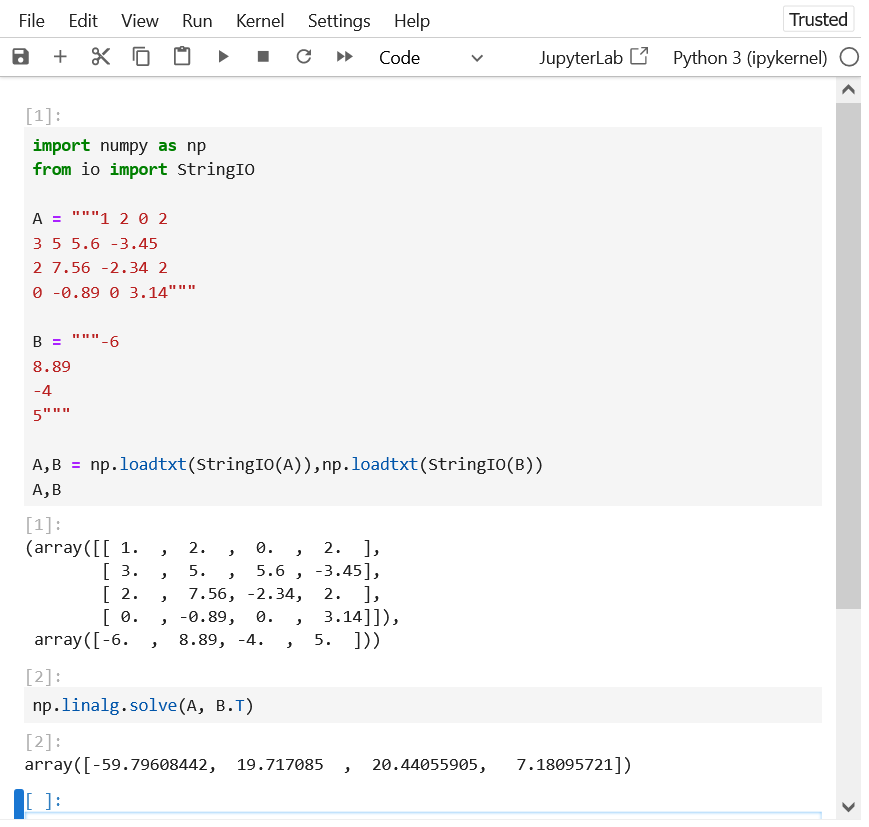The width and height of the screenshot is (869, 827).
Task: Click the vertical scrollbar thumb
Action: [848, 356]
